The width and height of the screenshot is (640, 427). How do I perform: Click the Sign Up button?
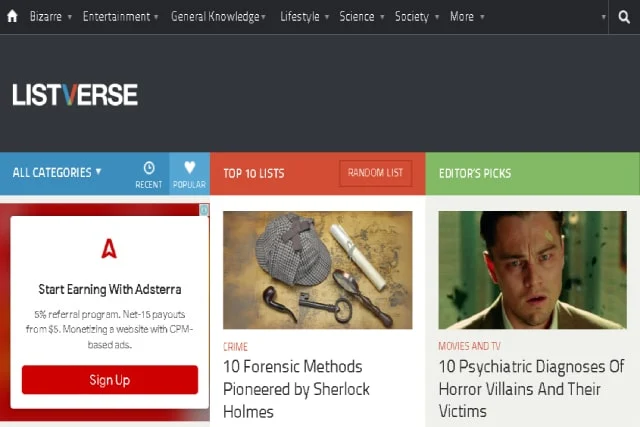click(110, 380)
